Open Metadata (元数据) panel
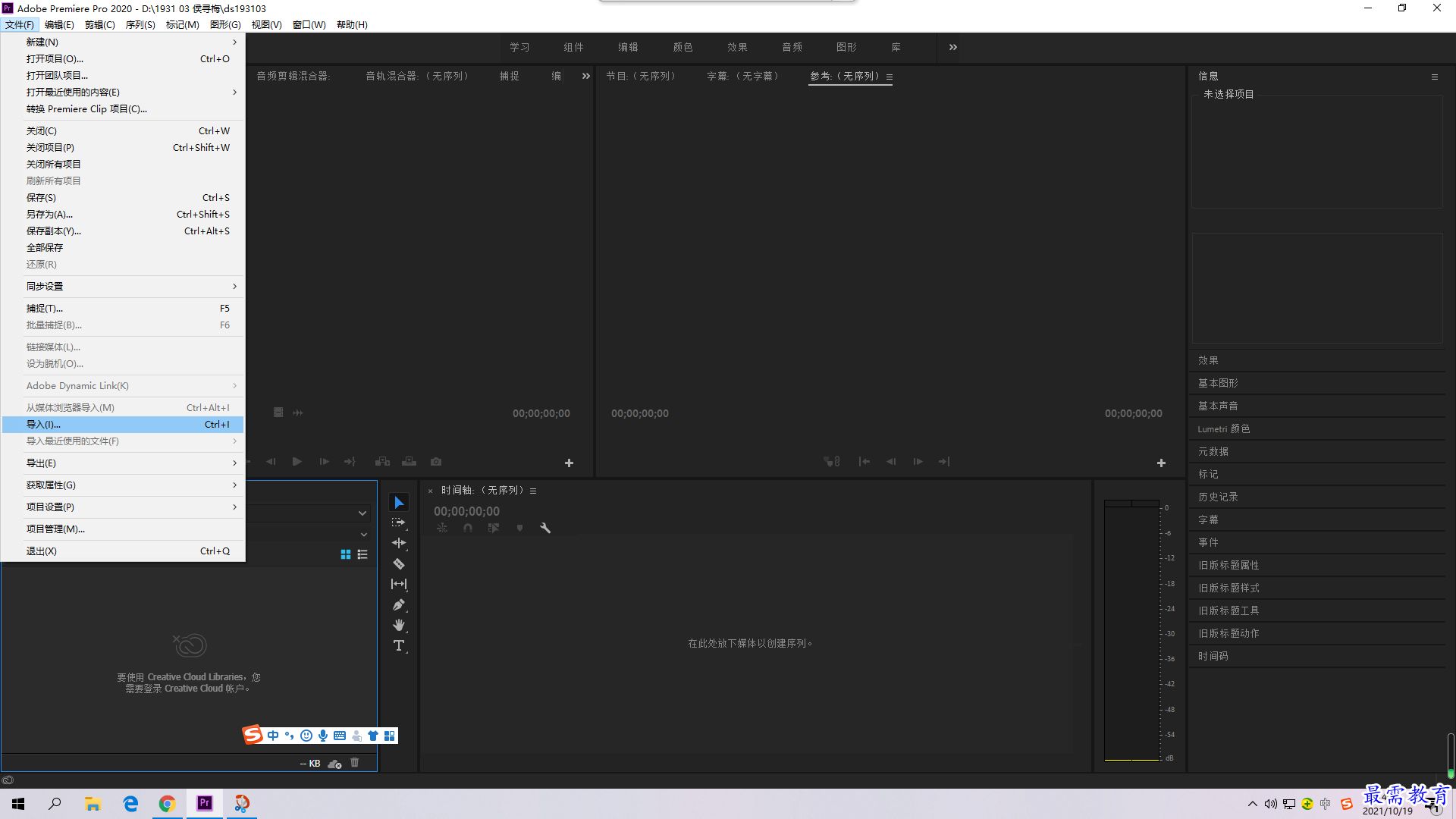 (1213, 451)
